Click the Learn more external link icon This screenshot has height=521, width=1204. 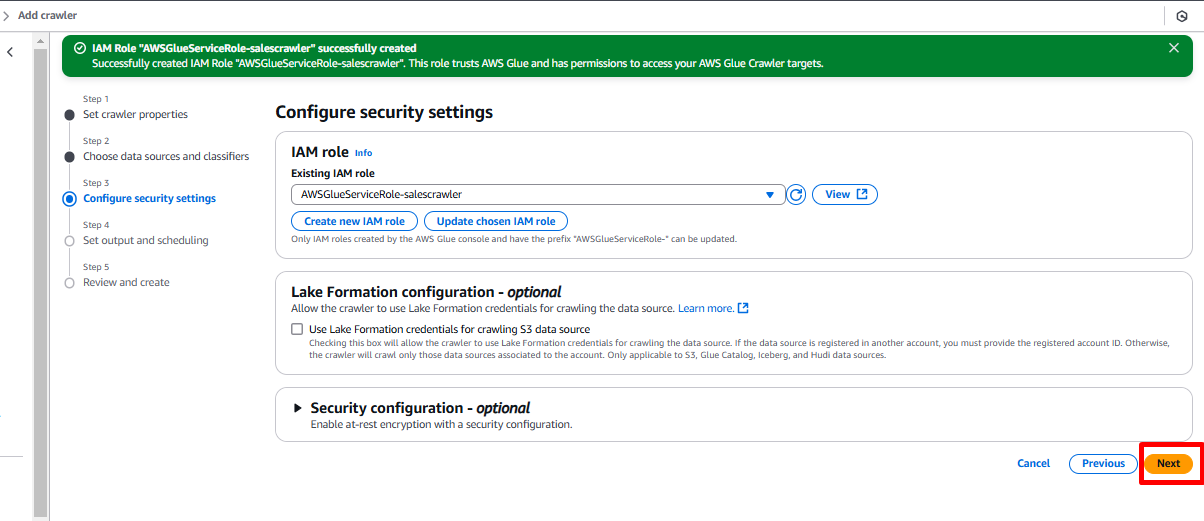pos(743,308)
